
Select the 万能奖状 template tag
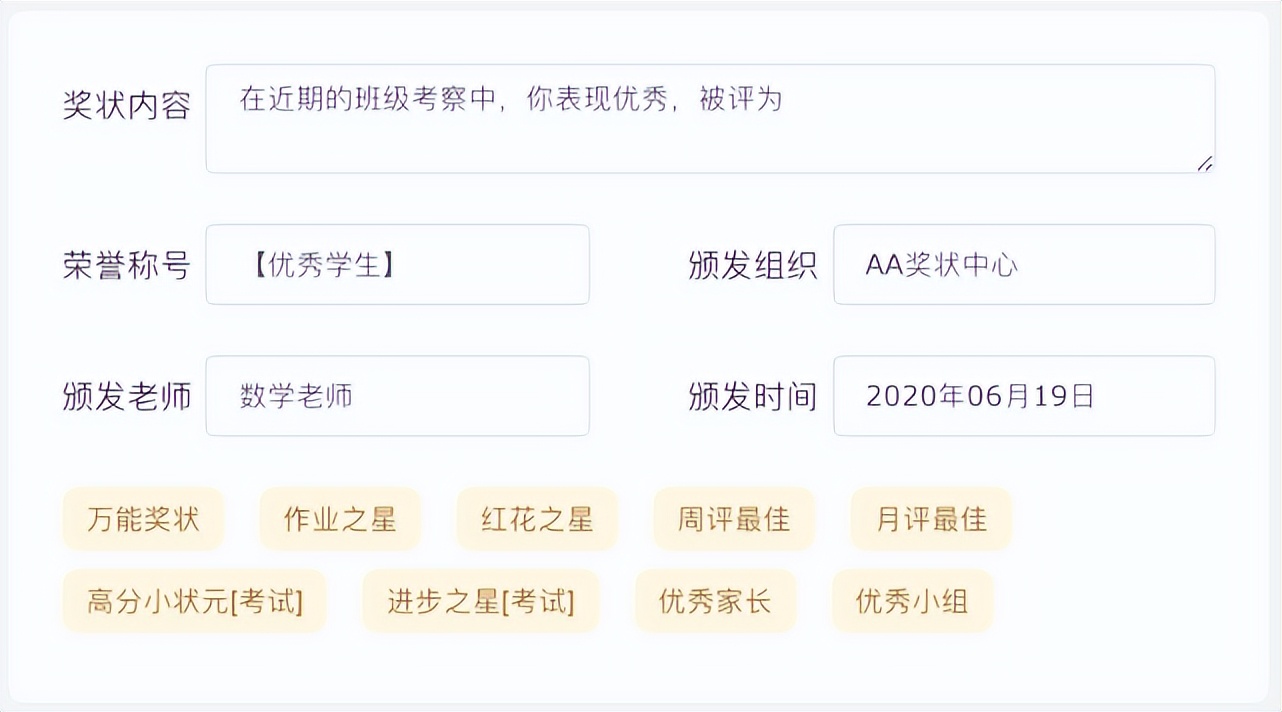143,519
